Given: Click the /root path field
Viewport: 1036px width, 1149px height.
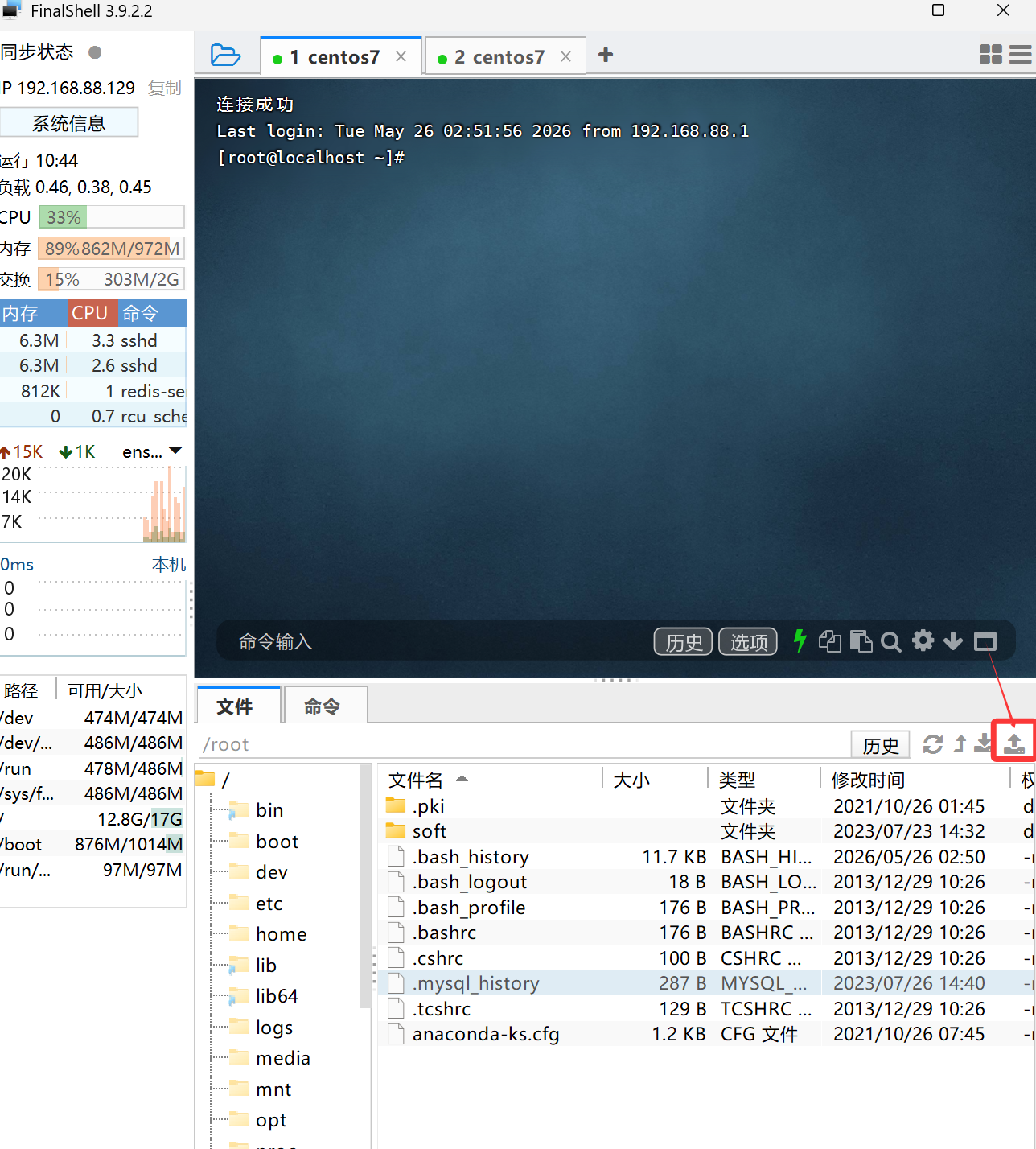Looking at the screenshot, I should tap(523, 744).
